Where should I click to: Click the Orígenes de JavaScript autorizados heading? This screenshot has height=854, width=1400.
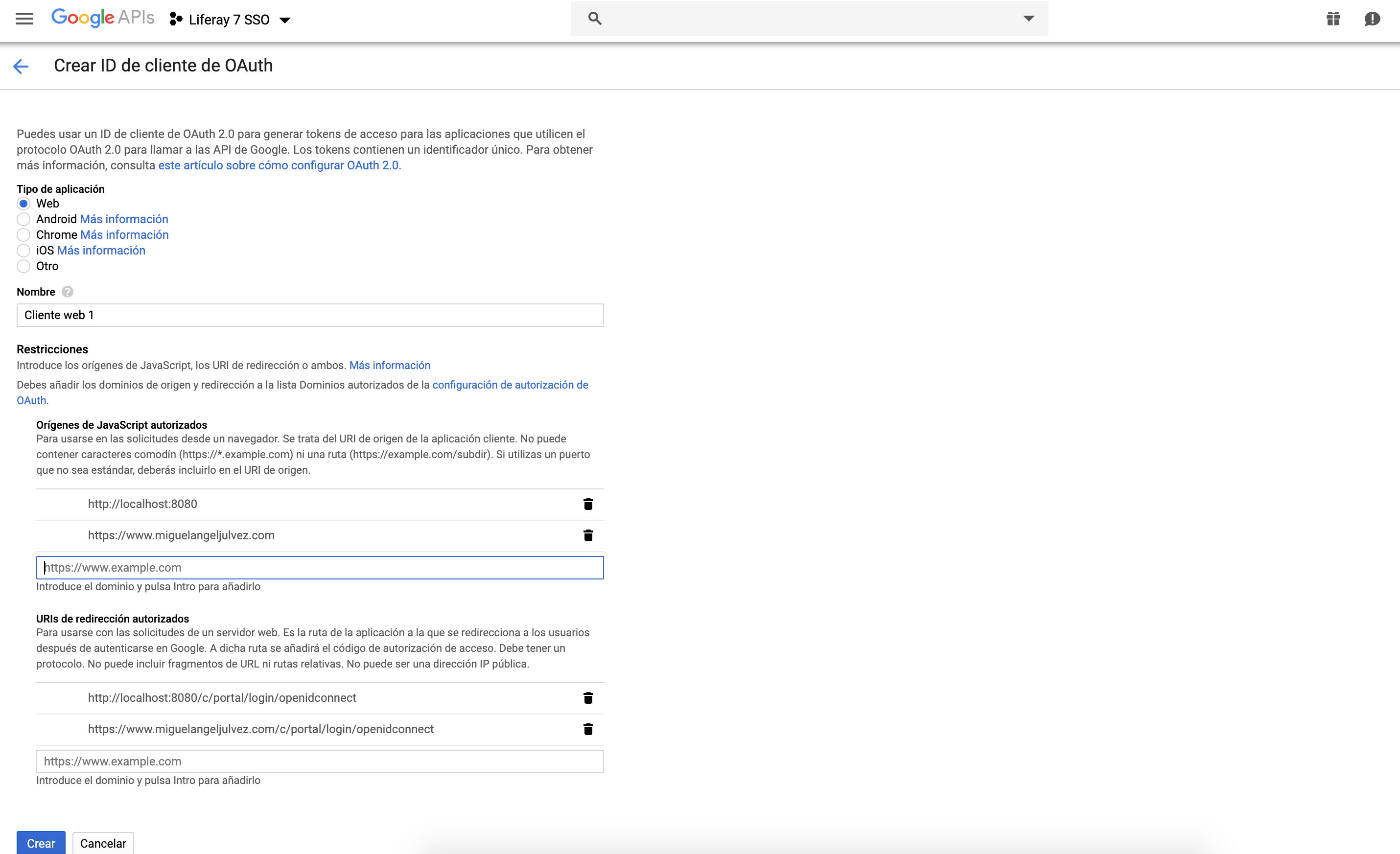pos(121,425)
